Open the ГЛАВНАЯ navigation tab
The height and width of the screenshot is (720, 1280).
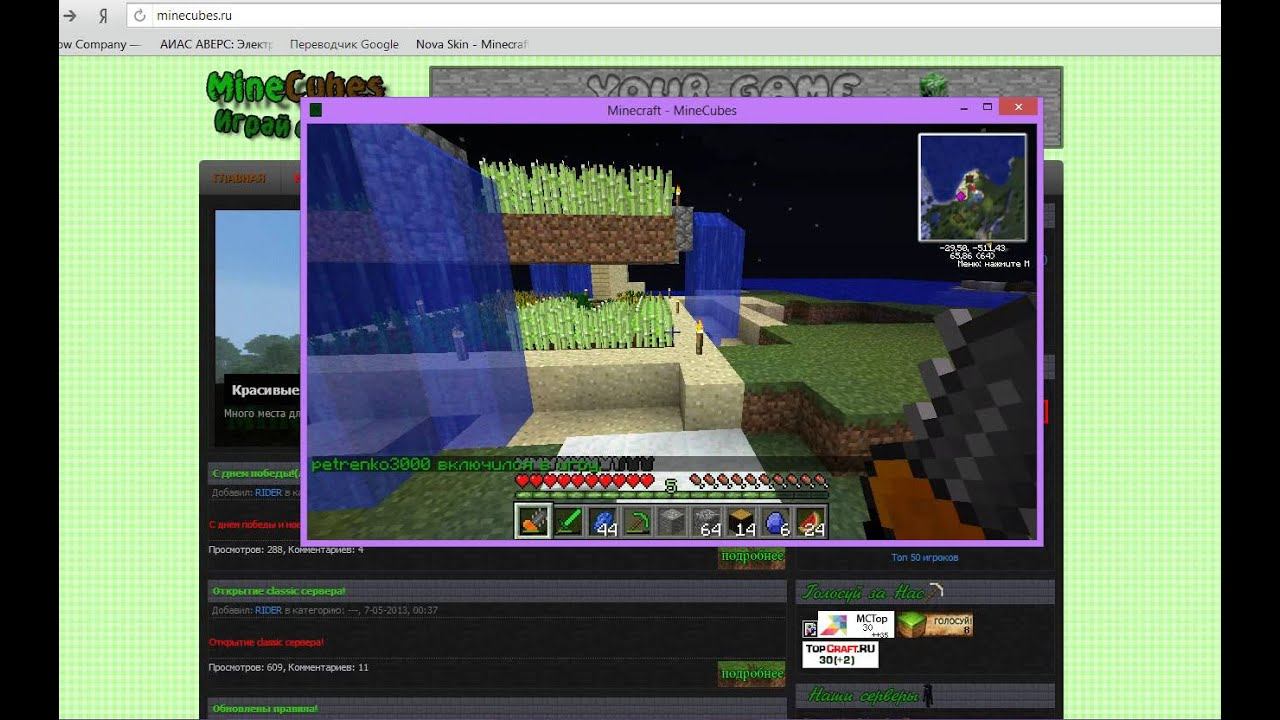[238, 178]
